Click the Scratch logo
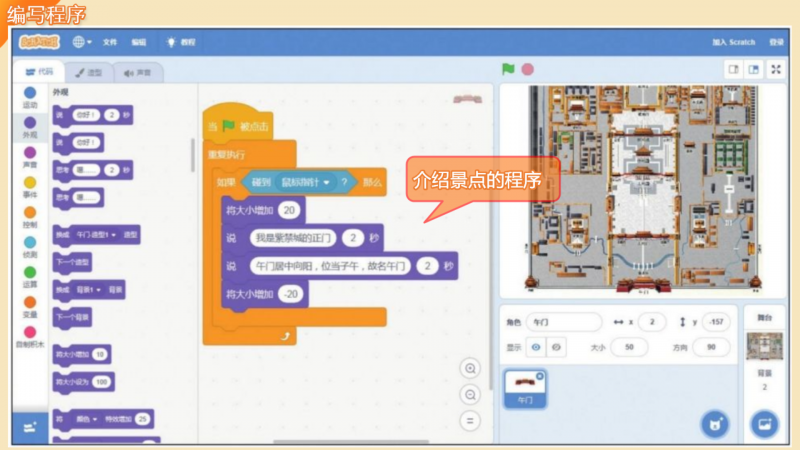This screenshot has width=800, height=450. coord(39,42)
